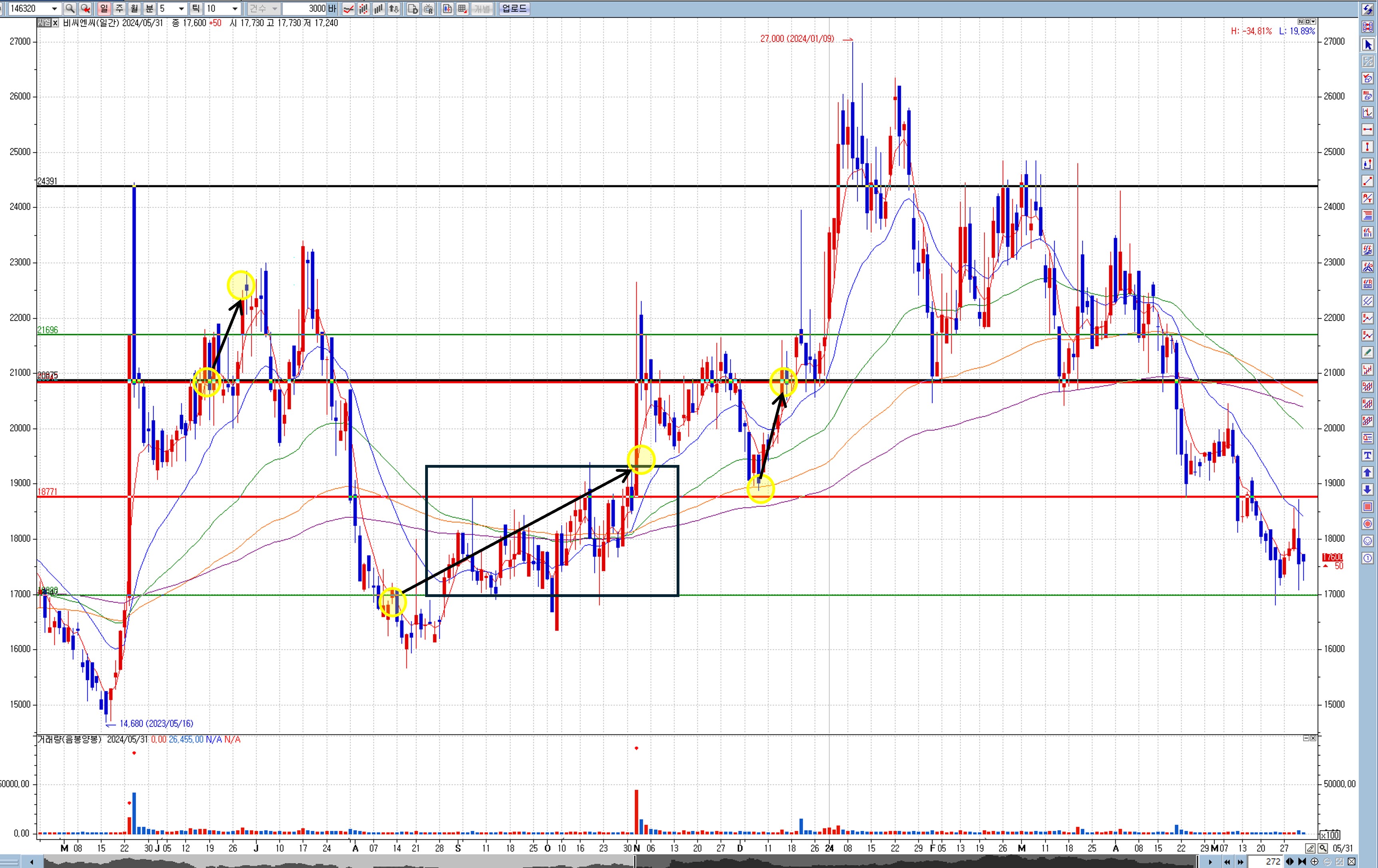The height and width of the screenshot is (868, 1378).
Task: Open the tick interval dropdown showing 10
Action: (235, 9)
